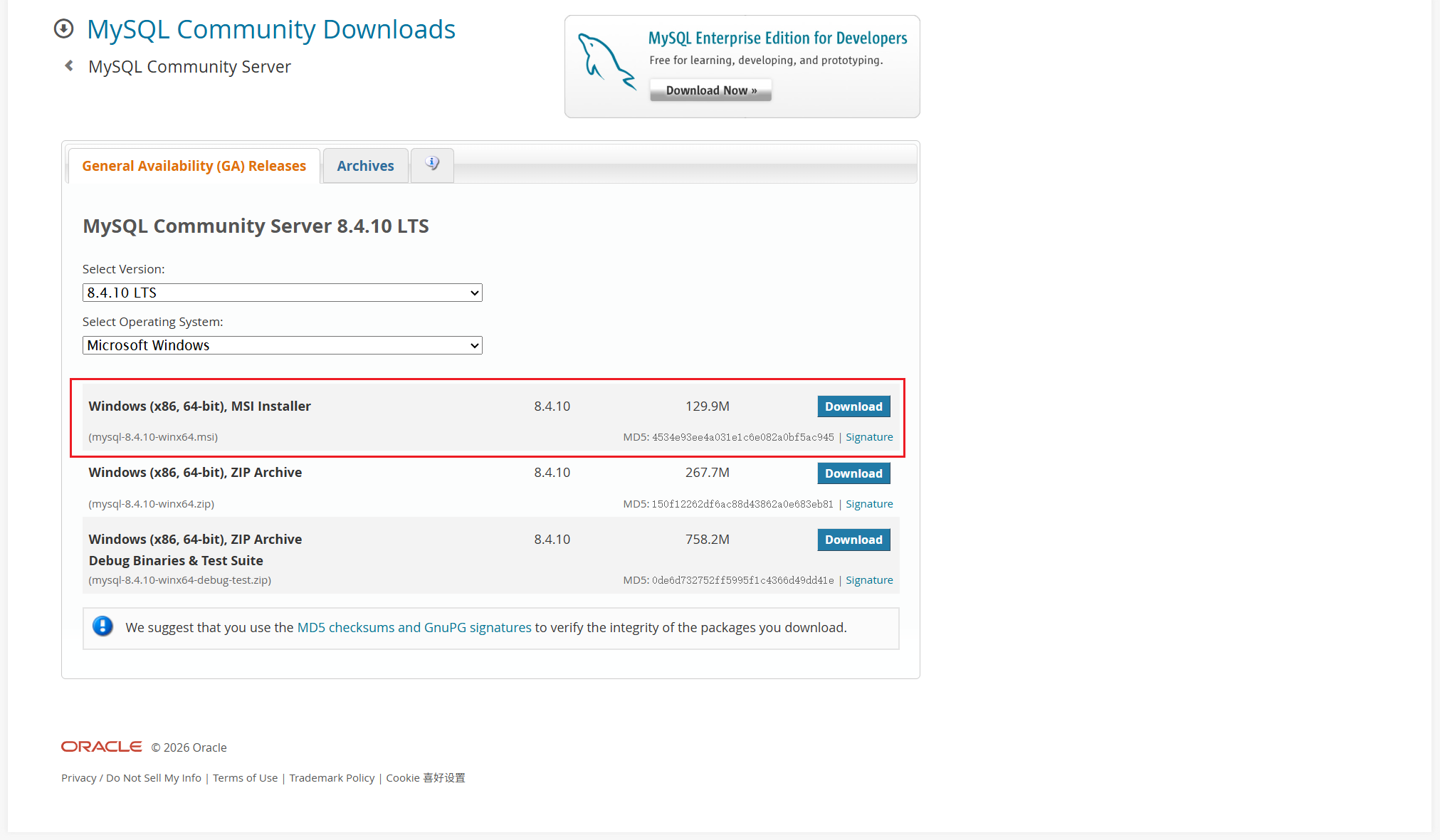This screenshot has width=1440, height=840.
Task: Open Signature link for mysql-8.4.10-winx64.msi
Action: tap(869, 437)
